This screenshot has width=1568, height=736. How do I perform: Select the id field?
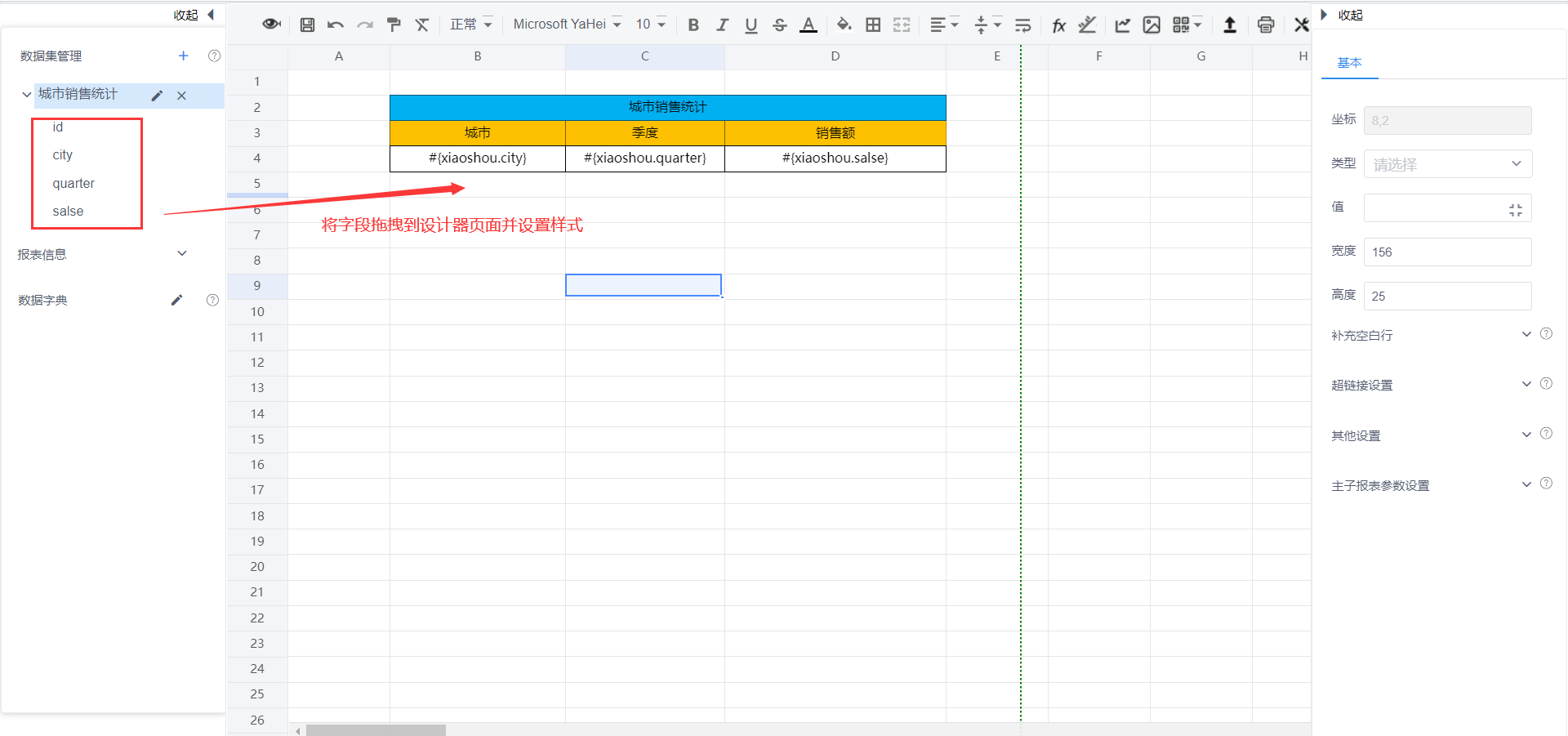click(x=57, y=127)
